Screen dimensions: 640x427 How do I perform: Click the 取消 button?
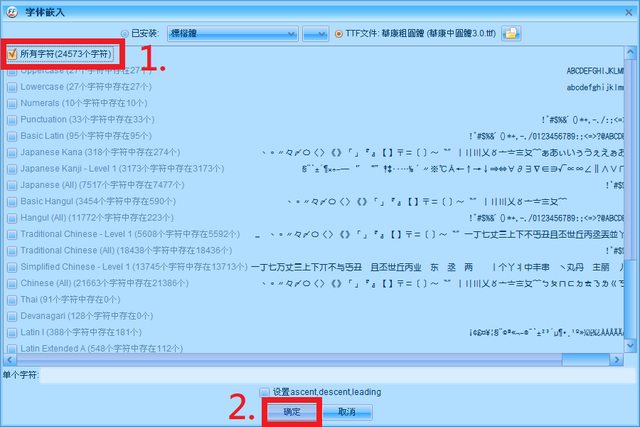(x=347, y=411)
